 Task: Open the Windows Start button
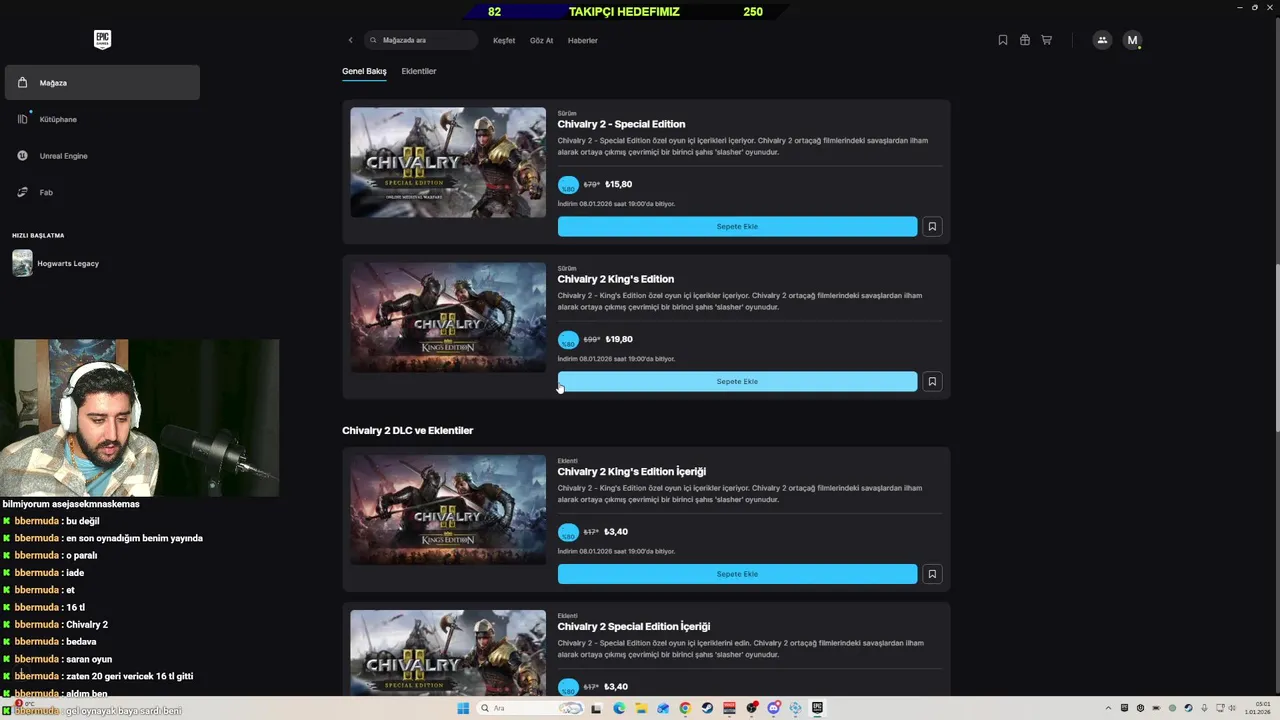click(x=463, y=708)
